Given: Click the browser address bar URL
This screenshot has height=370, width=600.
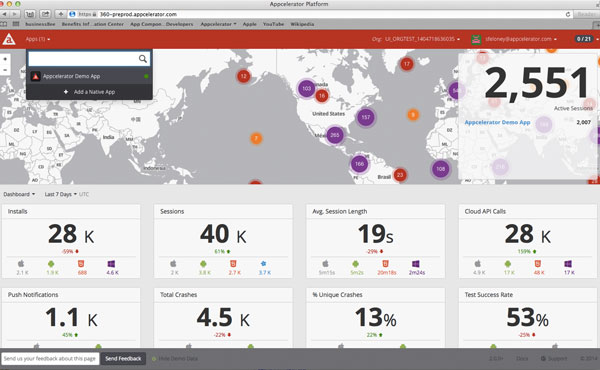Looking at the screenshot, I should pyautogui.click(x=138, y=14).
